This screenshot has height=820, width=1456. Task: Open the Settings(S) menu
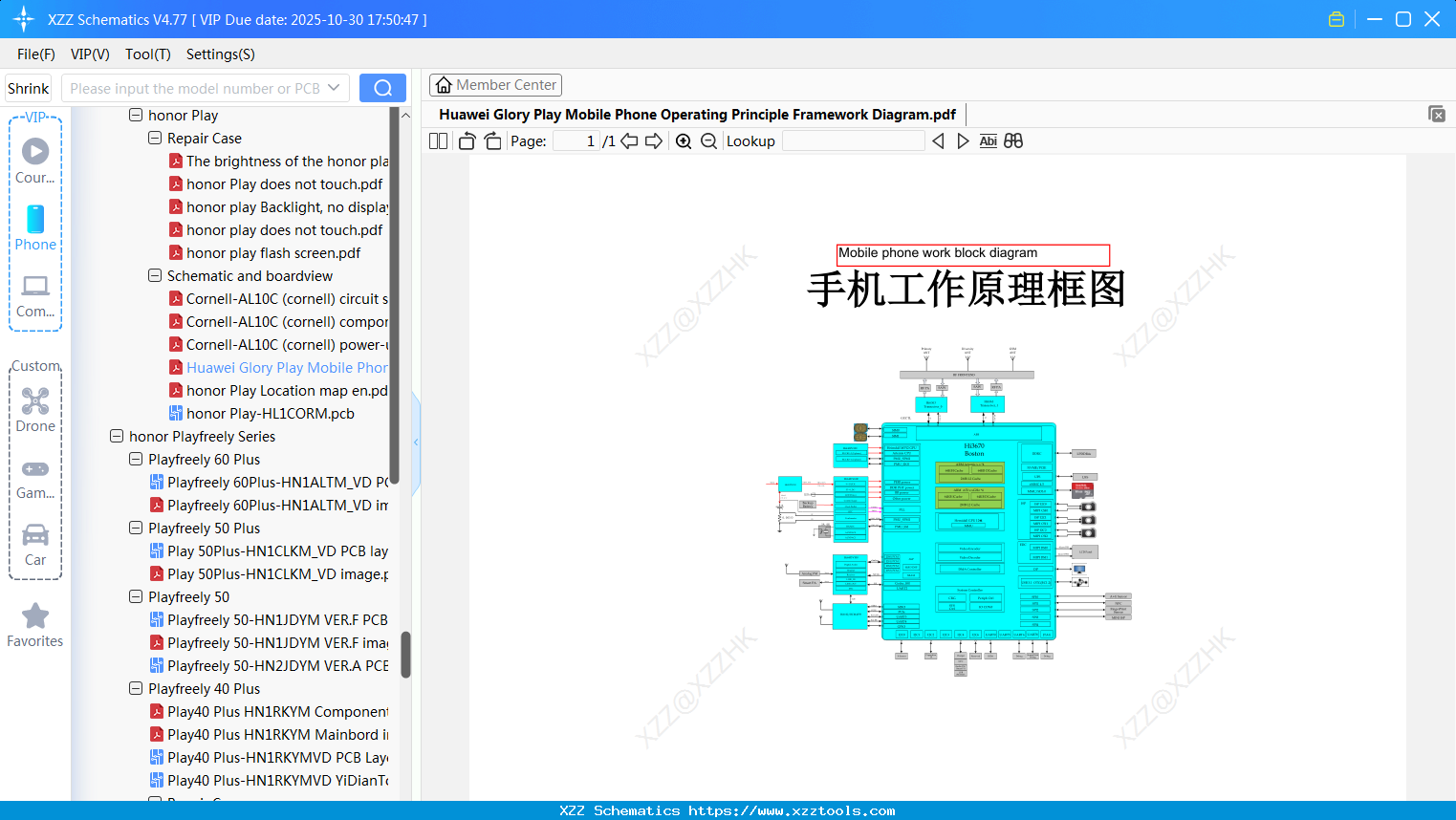(x=221, y=54)
